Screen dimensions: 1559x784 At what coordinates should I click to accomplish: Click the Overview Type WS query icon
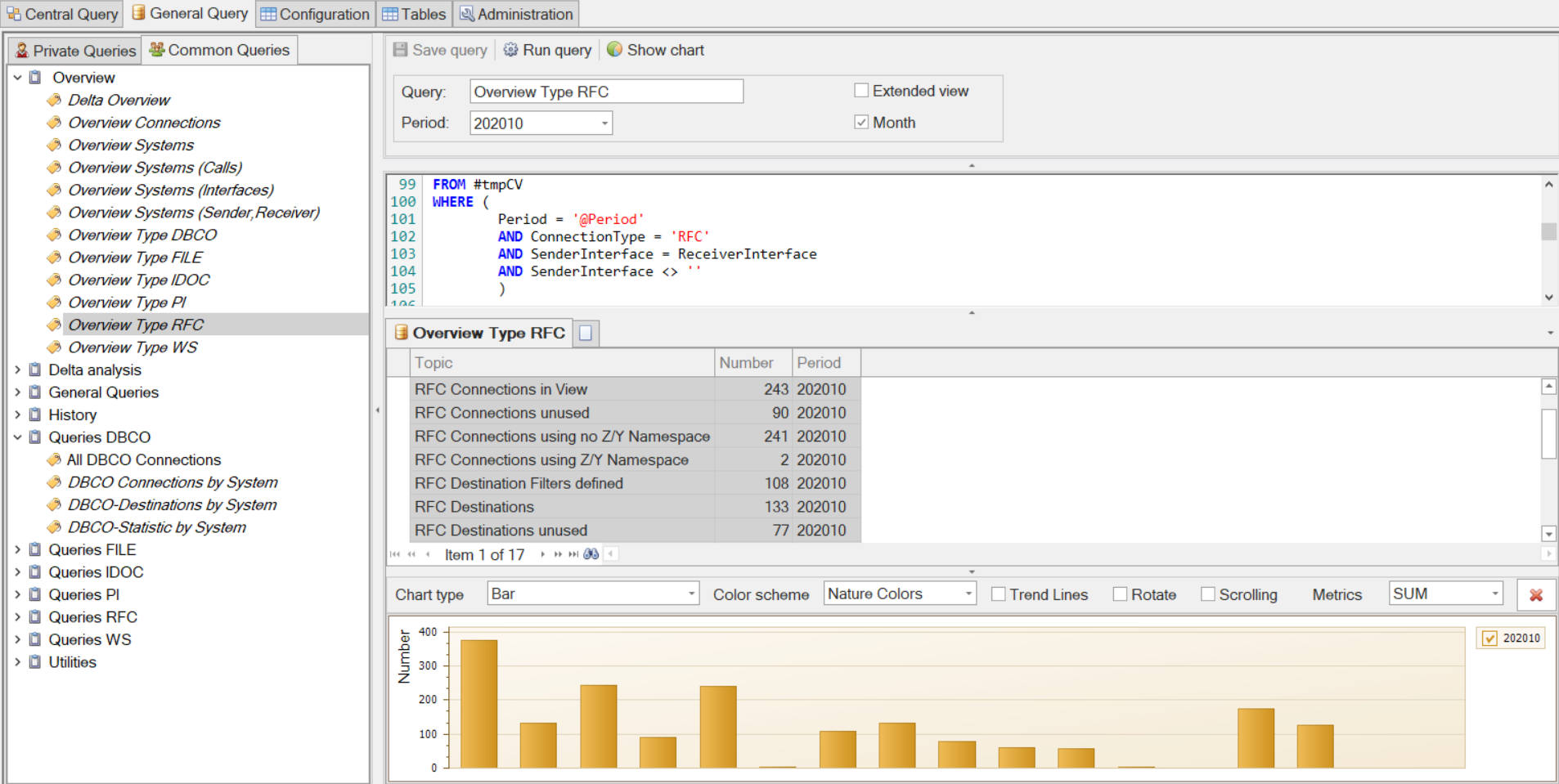point(54,347)
